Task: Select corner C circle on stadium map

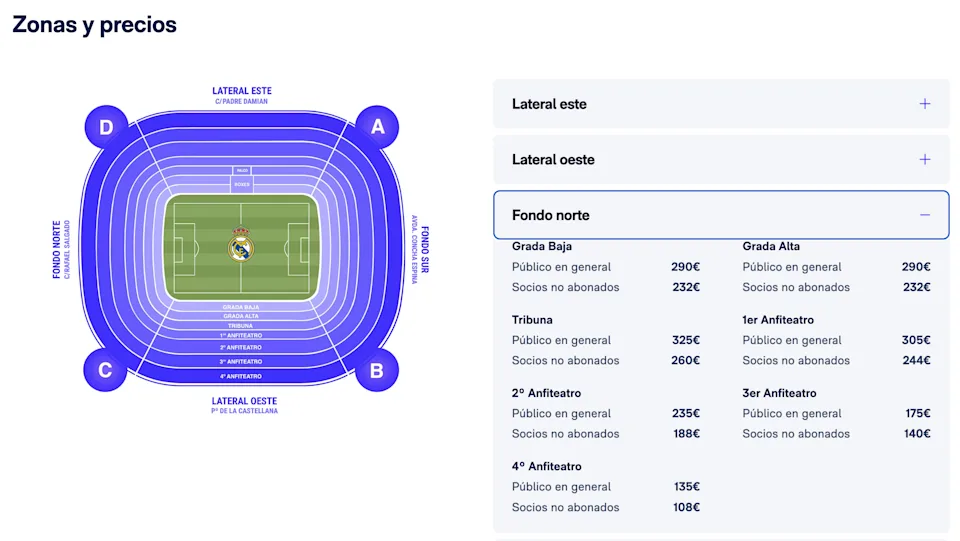Action: coord(105,371)
